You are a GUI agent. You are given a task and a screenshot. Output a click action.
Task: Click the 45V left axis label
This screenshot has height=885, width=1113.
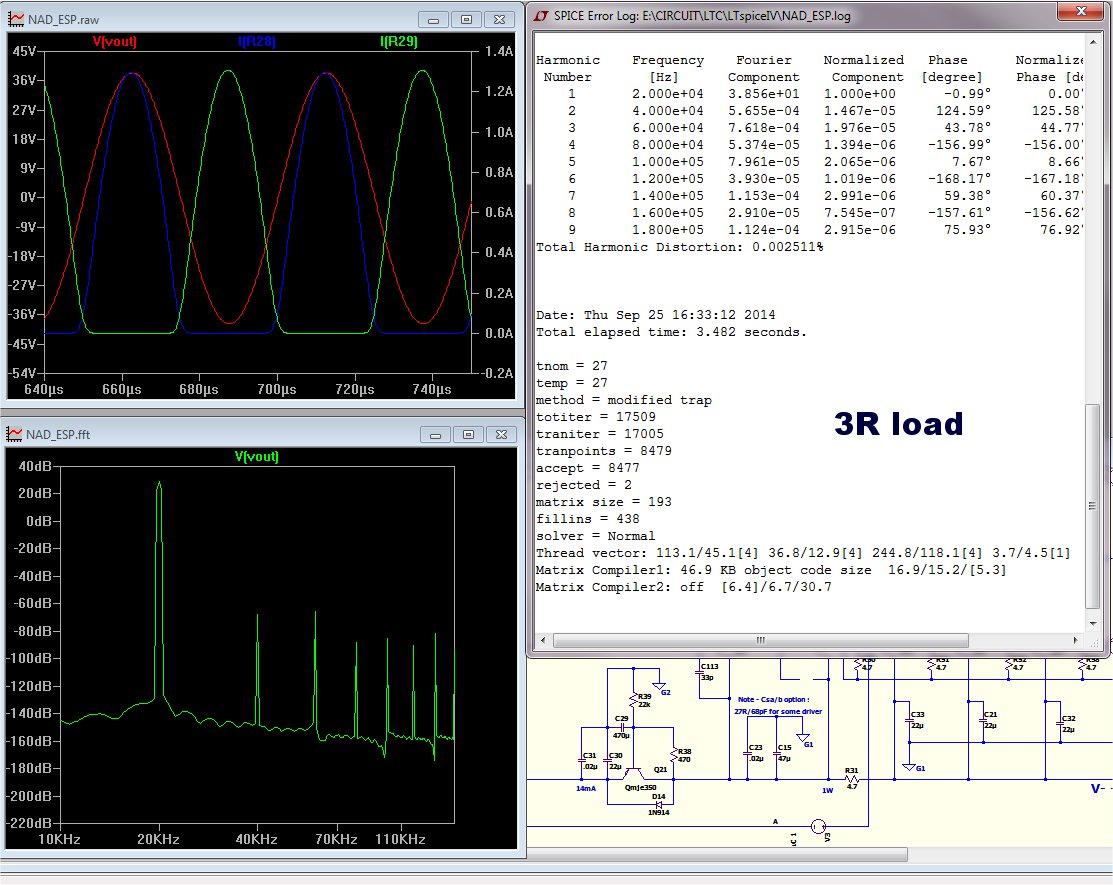tap(24, 51)
